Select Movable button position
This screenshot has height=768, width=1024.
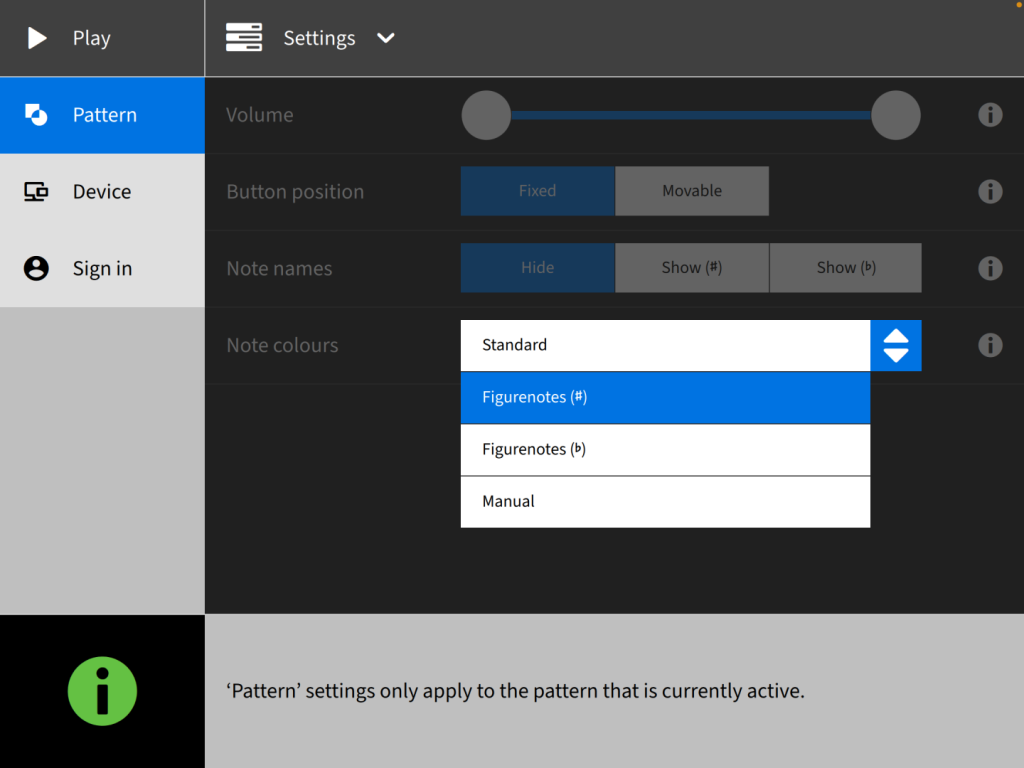[x=692, y=191]
